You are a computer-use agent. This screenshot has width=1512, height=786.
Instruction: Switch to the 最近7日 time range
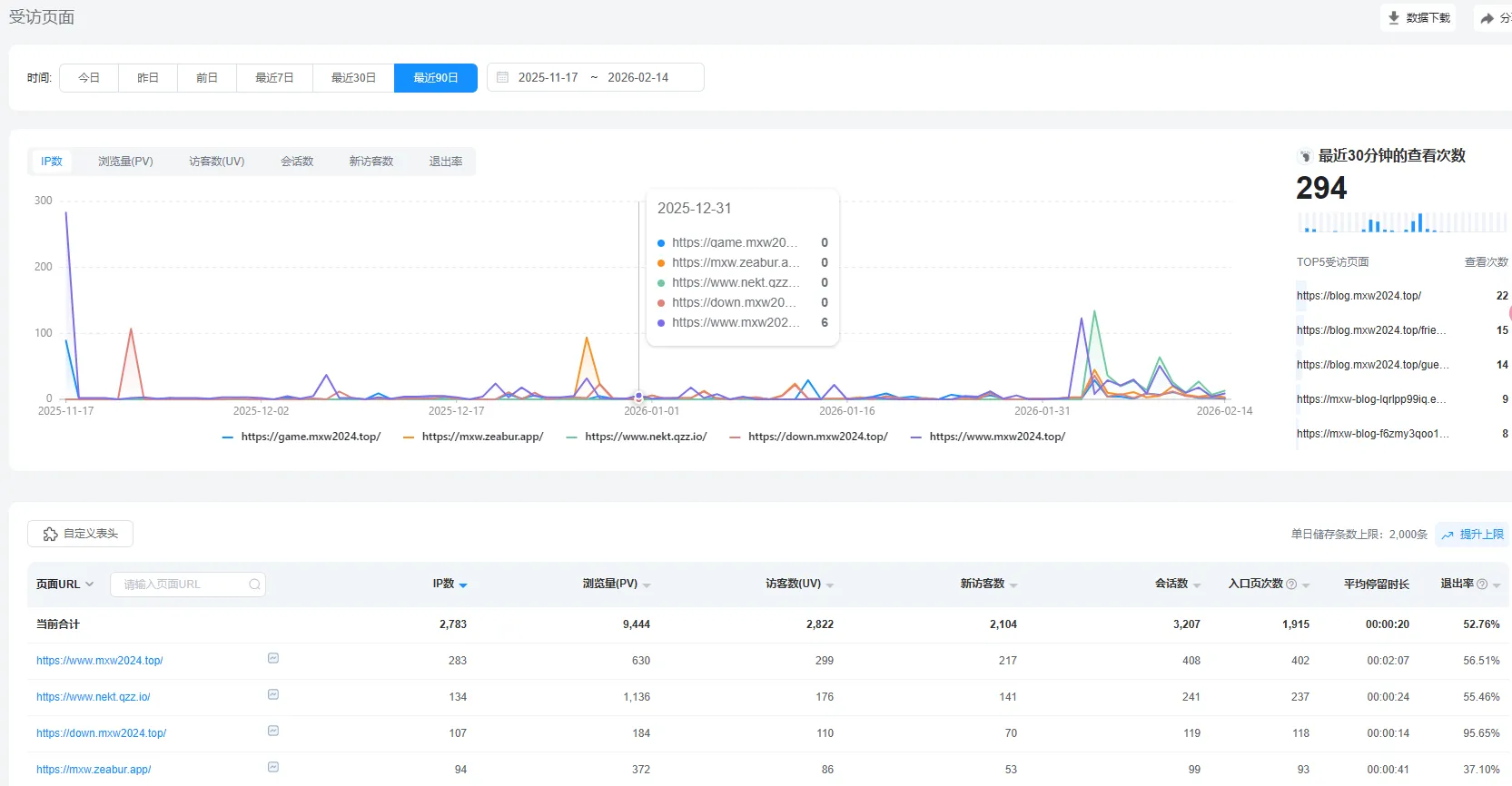(x=274, y=78)
